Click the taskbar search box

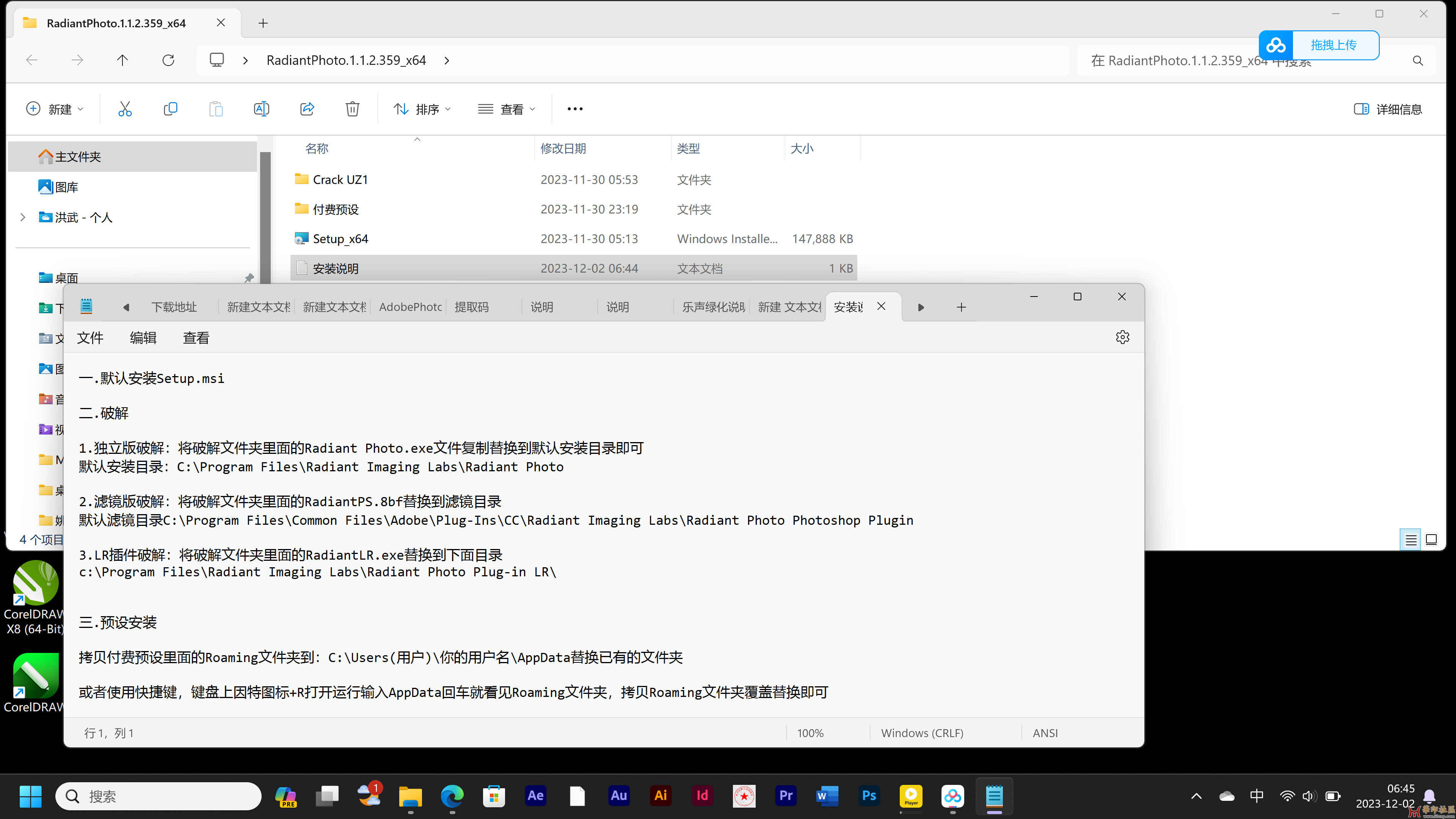tap(158, 796)
